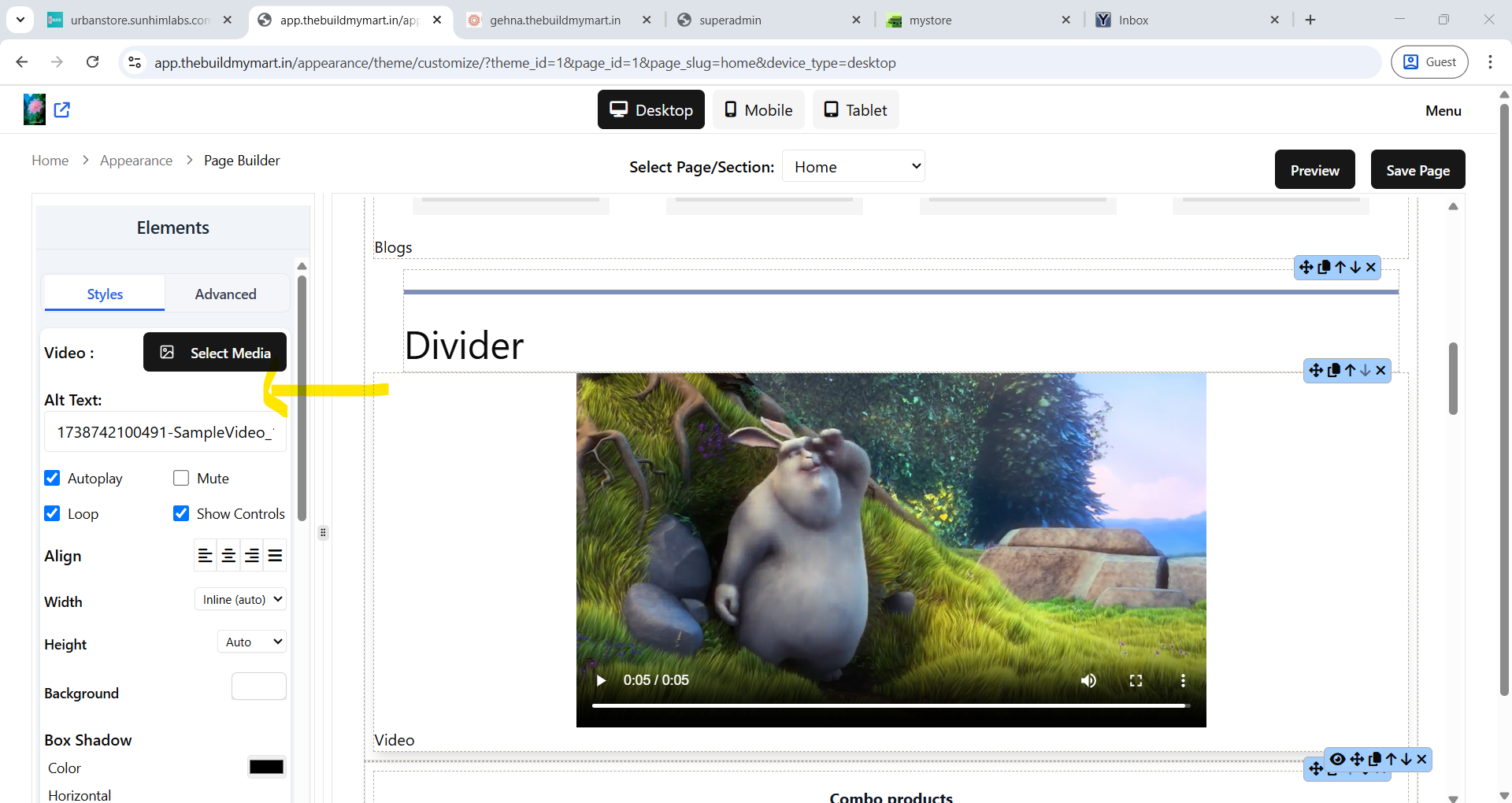Click the canvas scrollbar down arrow
Viewport: 1512px width, 803px height.
pyautogui.click(x=1453, y=797)
